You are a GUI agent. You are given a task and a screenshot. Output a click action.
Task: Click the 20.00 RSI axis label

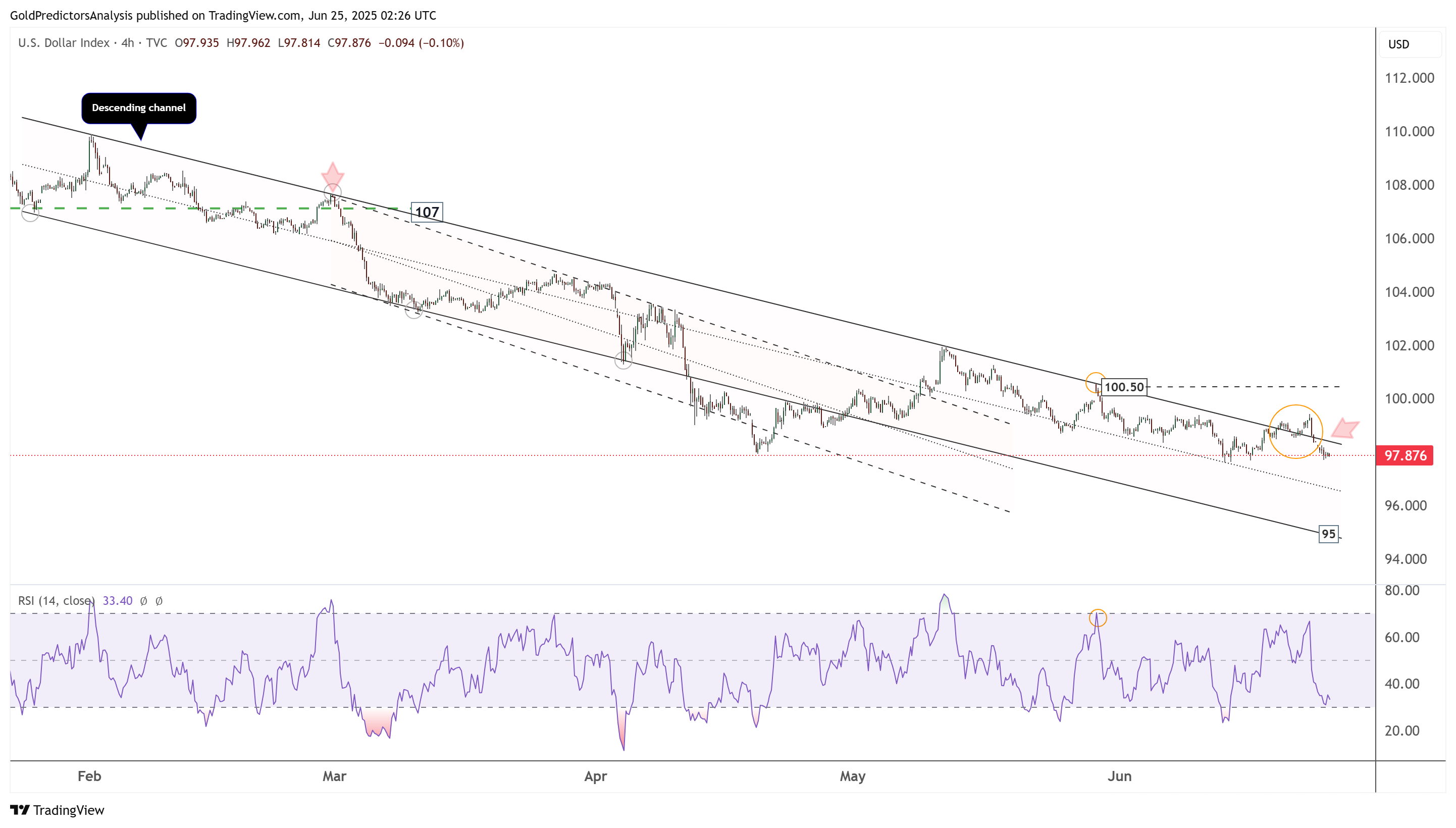coord(1402,731)
